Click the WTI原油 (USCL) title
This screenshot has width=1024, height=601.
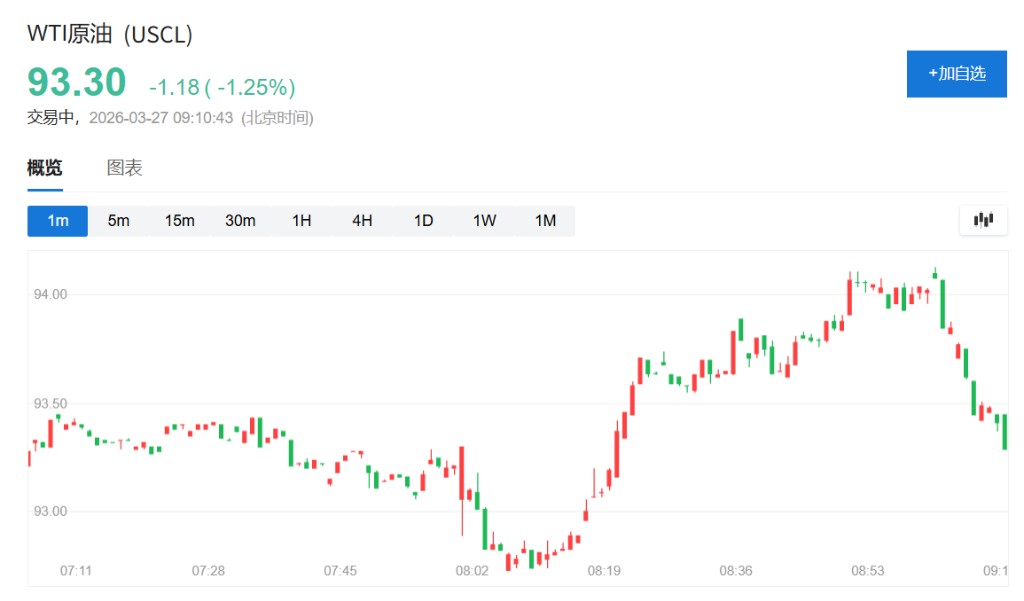pyautogui.click(x=109, y=34)
